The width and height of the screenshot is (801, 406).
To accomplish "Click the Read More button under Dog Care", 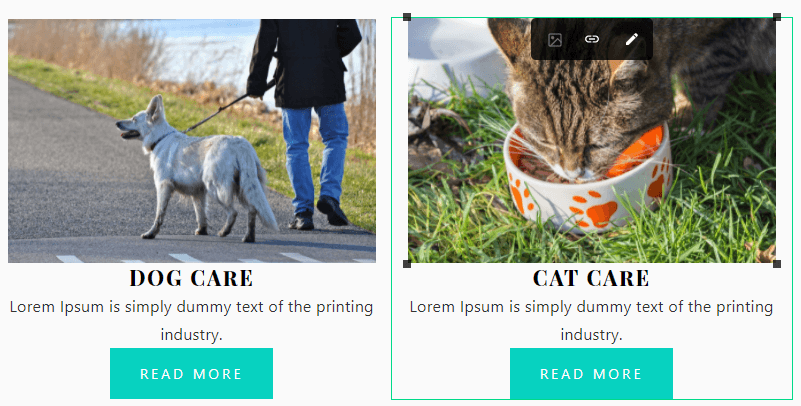I will [x=192, y=373].
